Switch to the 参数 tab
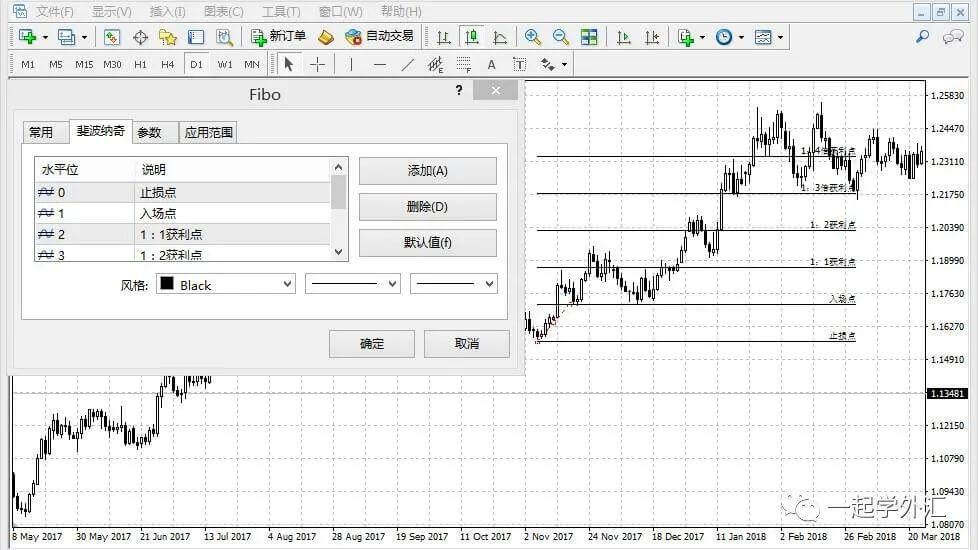This screenshot has width=978, height=550. 149,132
